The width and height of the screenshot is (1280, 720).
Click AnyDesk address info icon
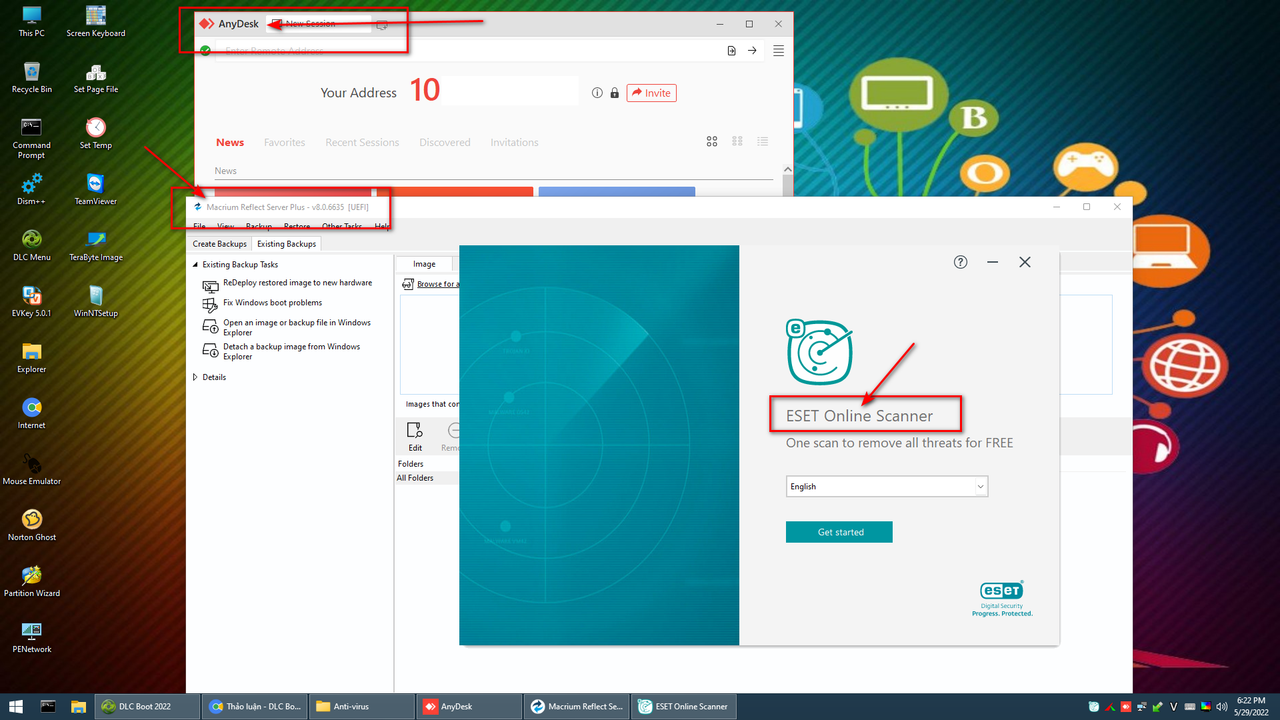[597, 93]
